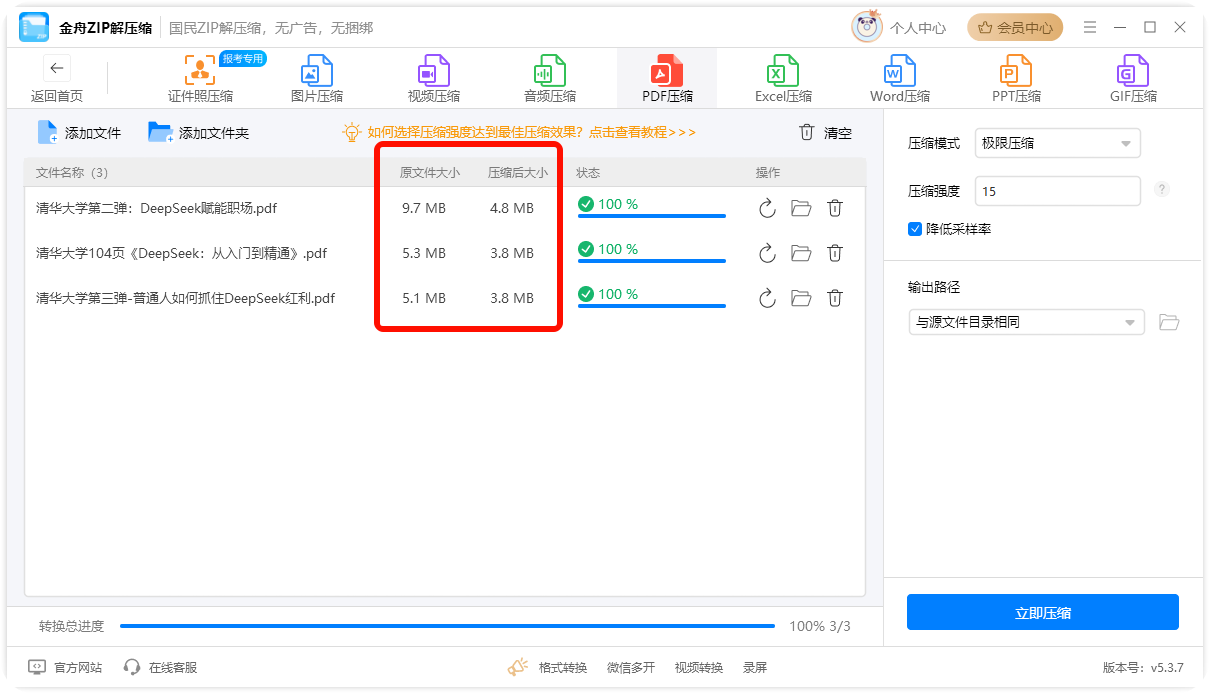Open the GIF compression tool (GIF压缩)
1210x694 pixels.
click(1133, 79)
